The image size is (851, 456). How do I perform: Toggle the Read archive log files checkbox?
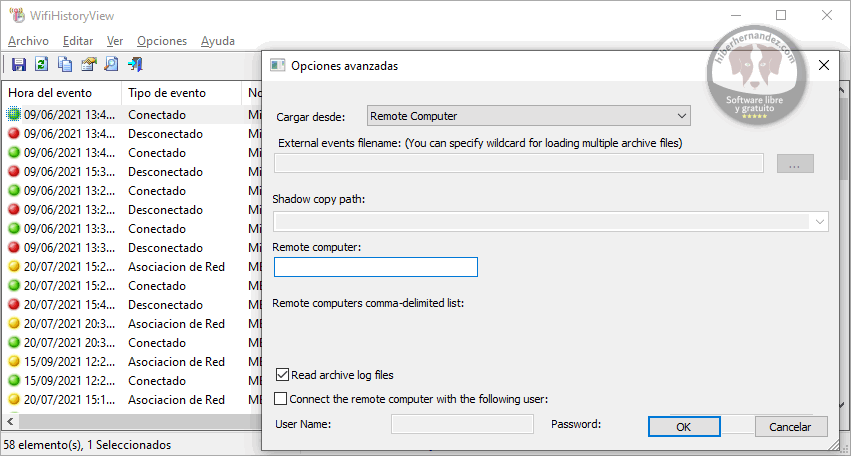pyautogui.click(x=282, y=375)
